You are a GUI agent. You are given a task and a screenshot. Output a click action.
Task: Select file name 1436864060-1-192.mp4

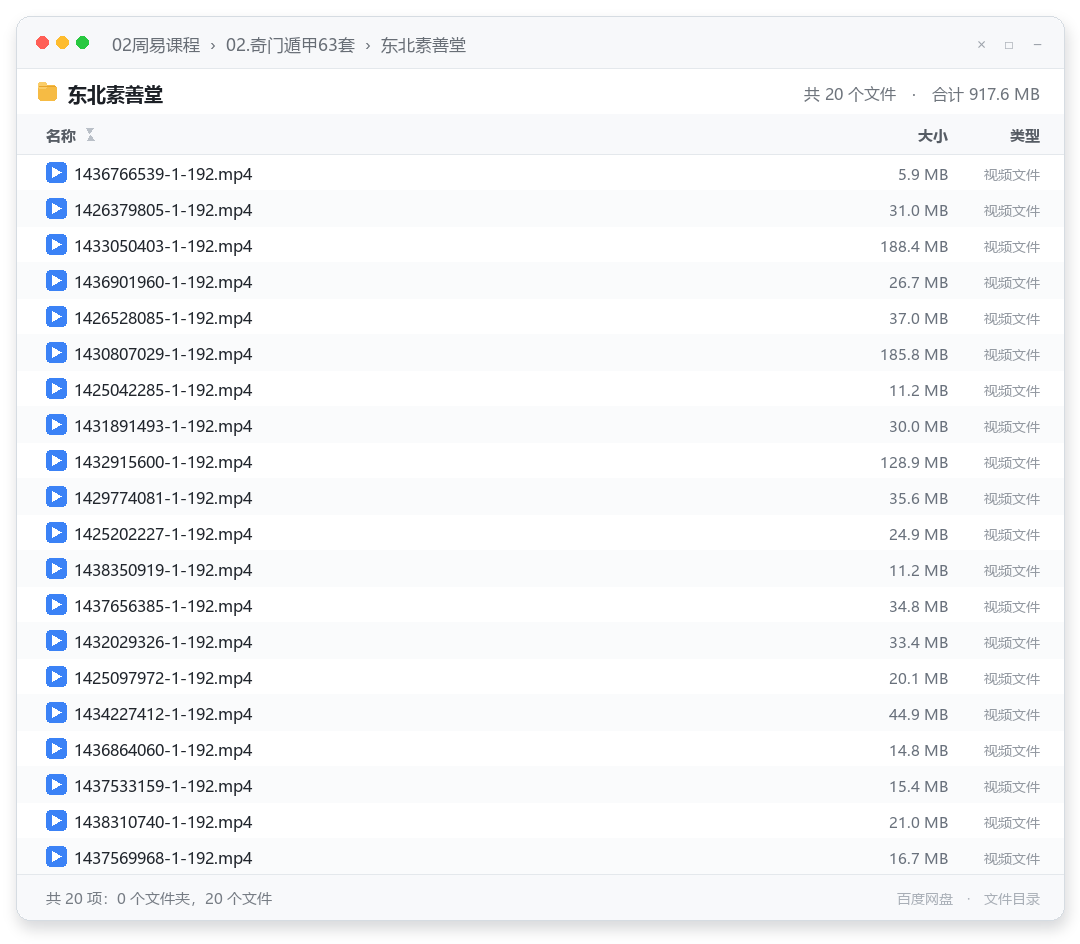[163, 750]
